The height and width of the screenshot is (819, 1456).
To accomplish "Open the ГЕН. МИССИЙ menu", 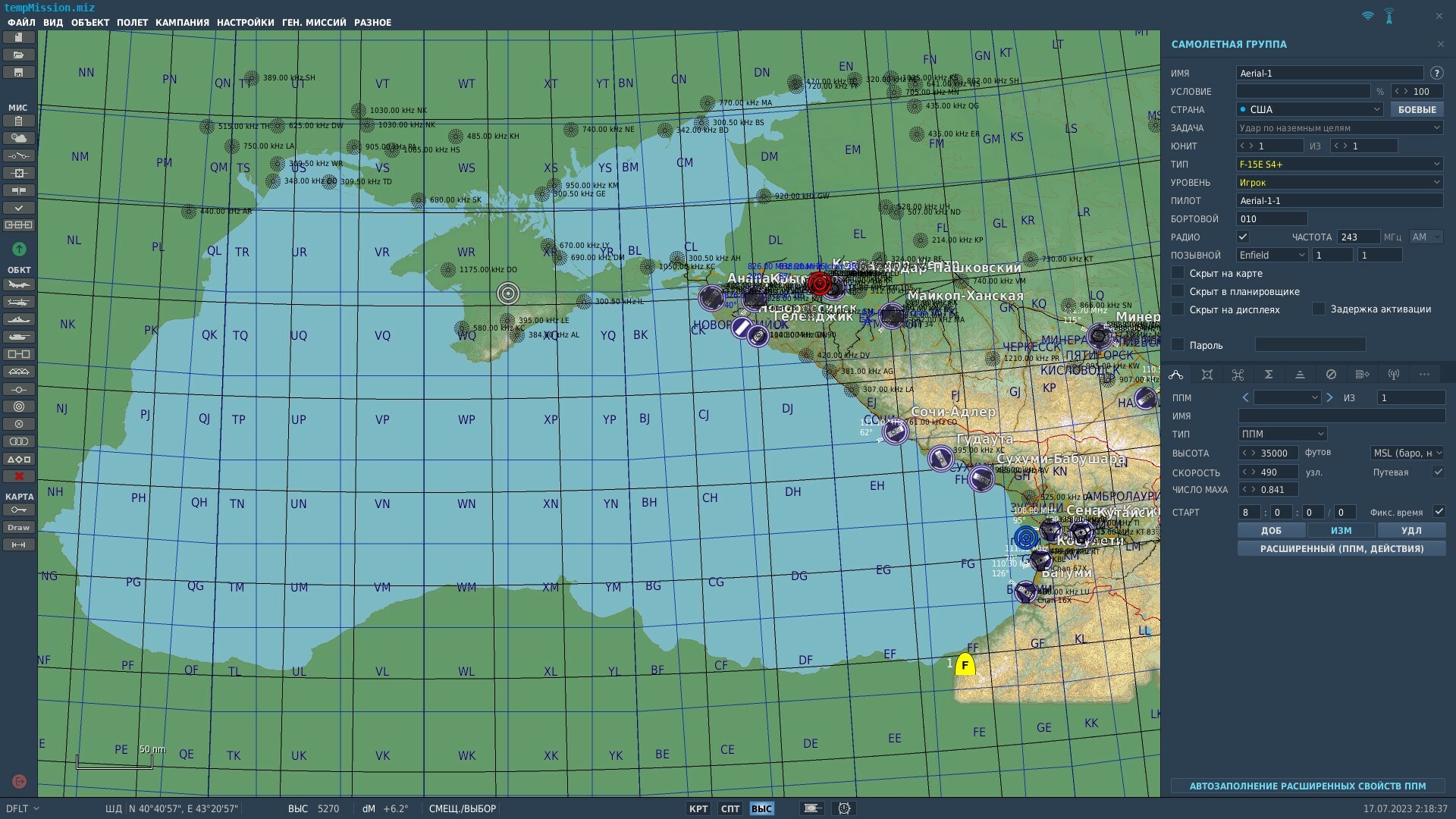I will coord(314,23).
